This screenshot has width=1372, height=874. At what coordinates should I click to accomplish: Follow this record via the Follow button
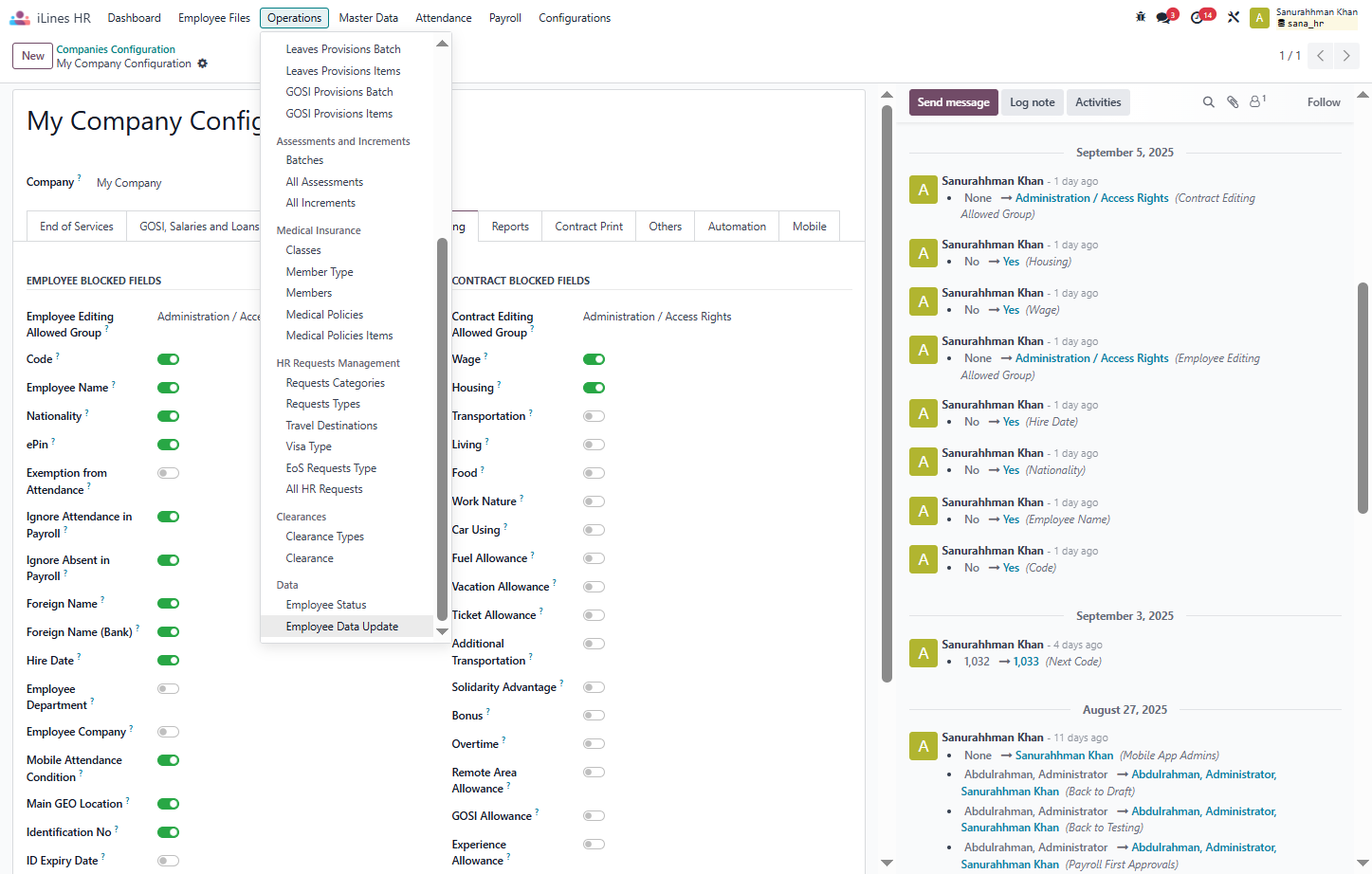point(1324,102)
